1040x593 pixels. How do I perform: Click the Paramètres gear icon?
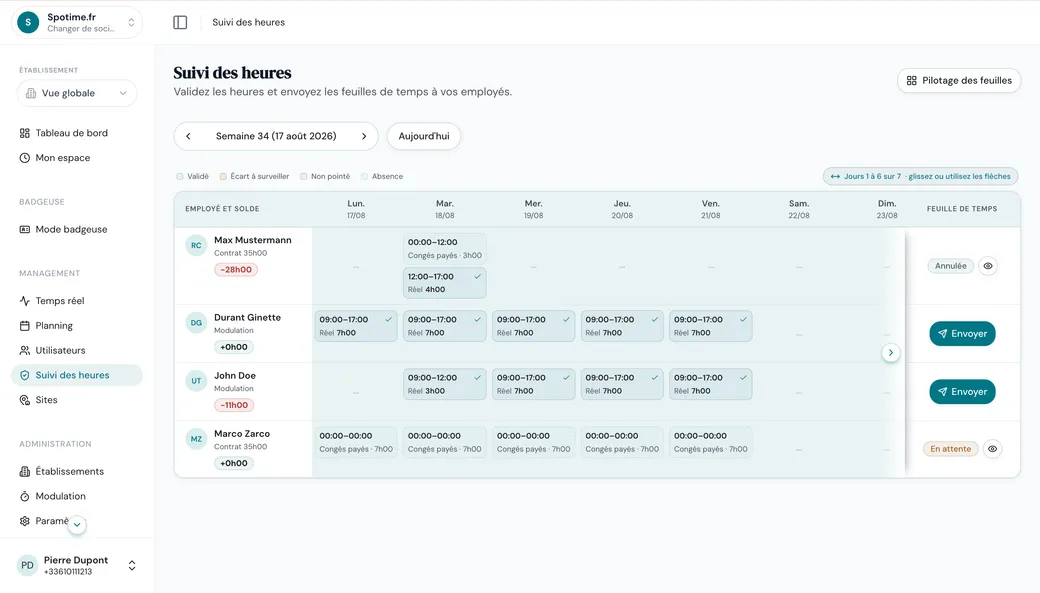(25, 521)
